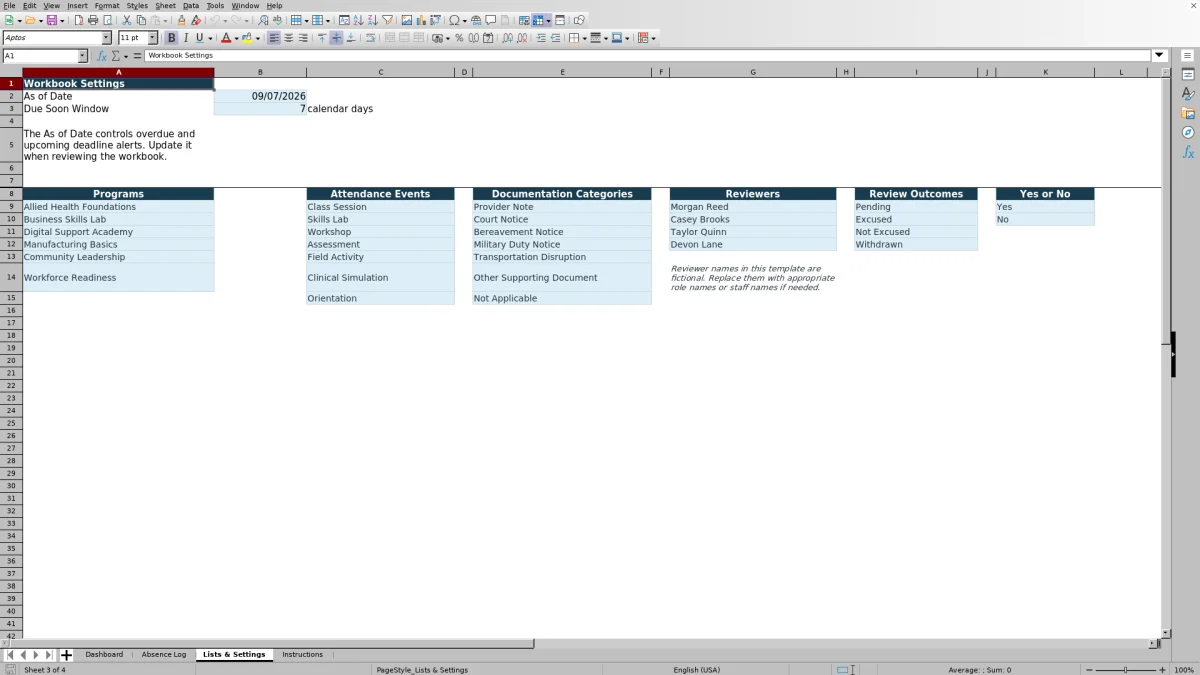
Task: Click the zoom slider in status bar
Action: point(1126,670)
